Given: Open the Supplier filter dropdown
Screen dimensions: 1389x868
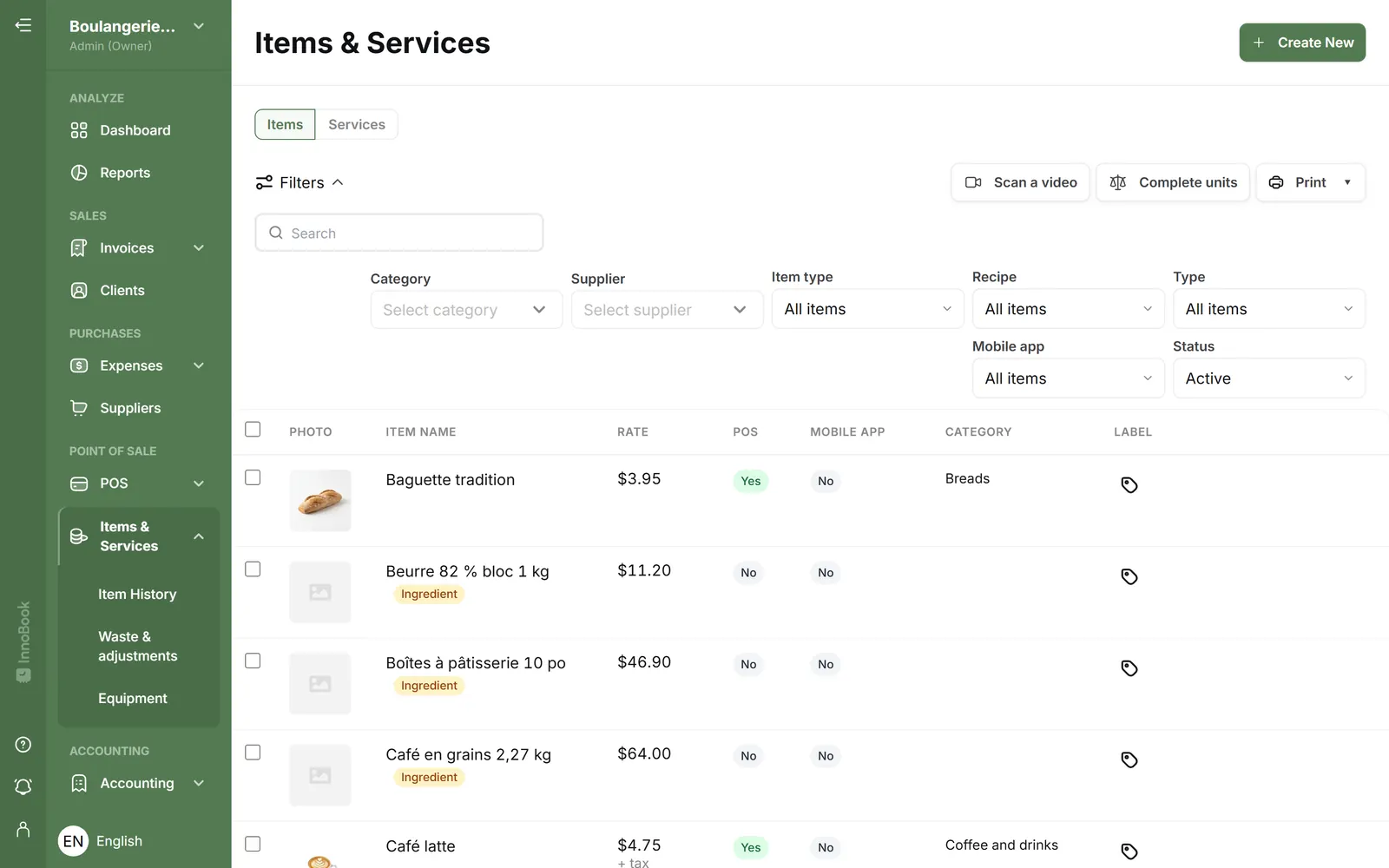Looking at the screenshot, I should click(x=667, y=310).
